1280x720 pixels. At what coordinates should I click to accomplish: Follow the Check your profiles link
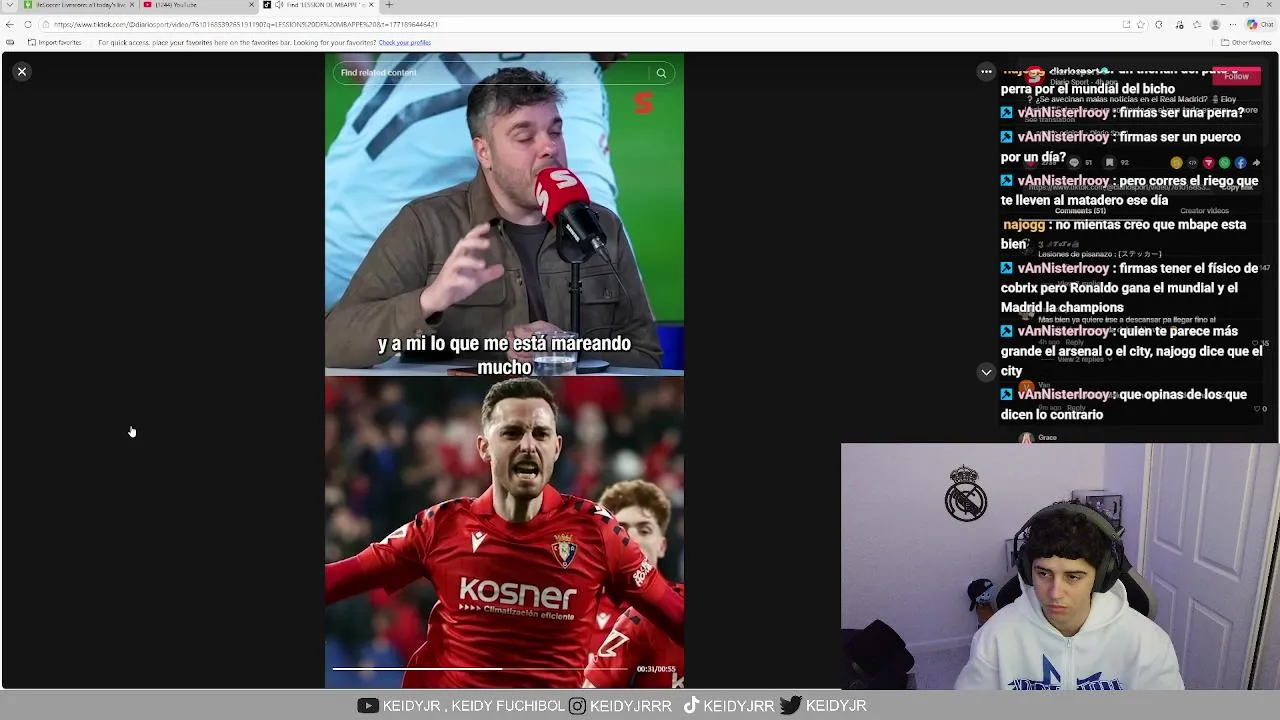(404, 43)
